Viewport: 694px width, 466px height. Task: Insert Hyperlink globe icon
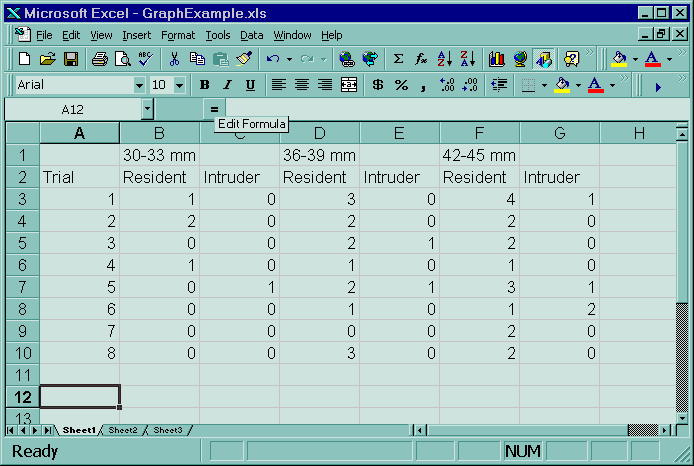347,58
